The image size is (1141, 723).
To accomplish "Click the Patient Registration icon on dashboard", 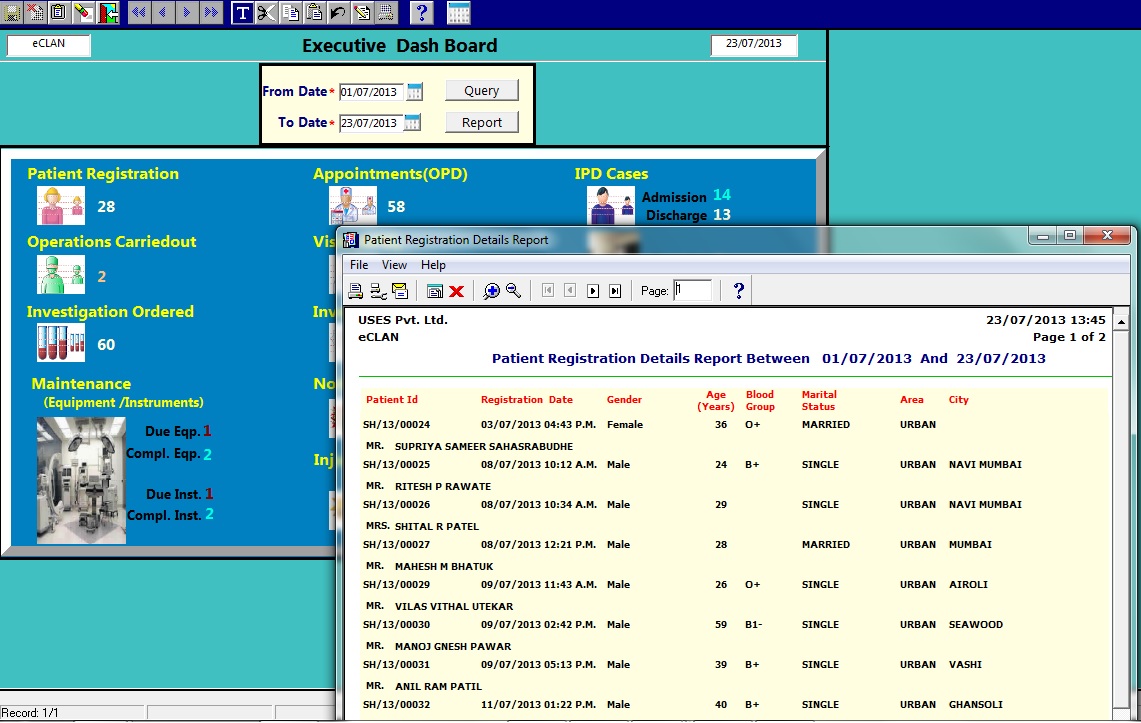I will [60, 206].
